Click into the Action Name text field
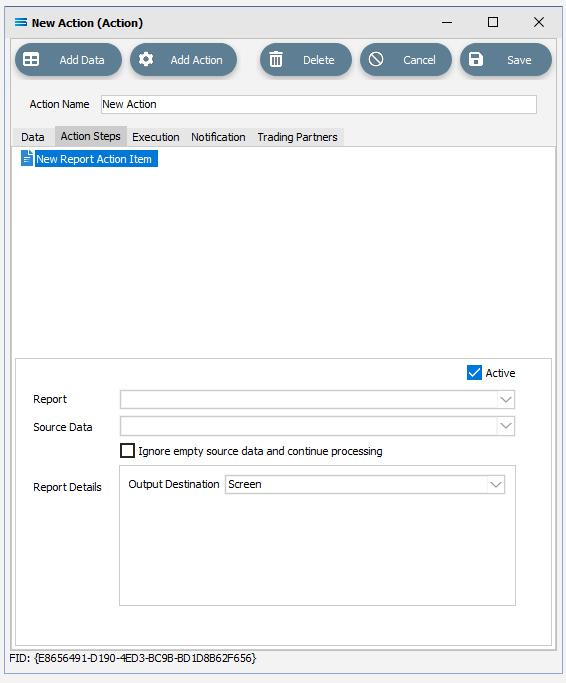Image resolution: width=566 pixels, height=683 pixels. 319,105
